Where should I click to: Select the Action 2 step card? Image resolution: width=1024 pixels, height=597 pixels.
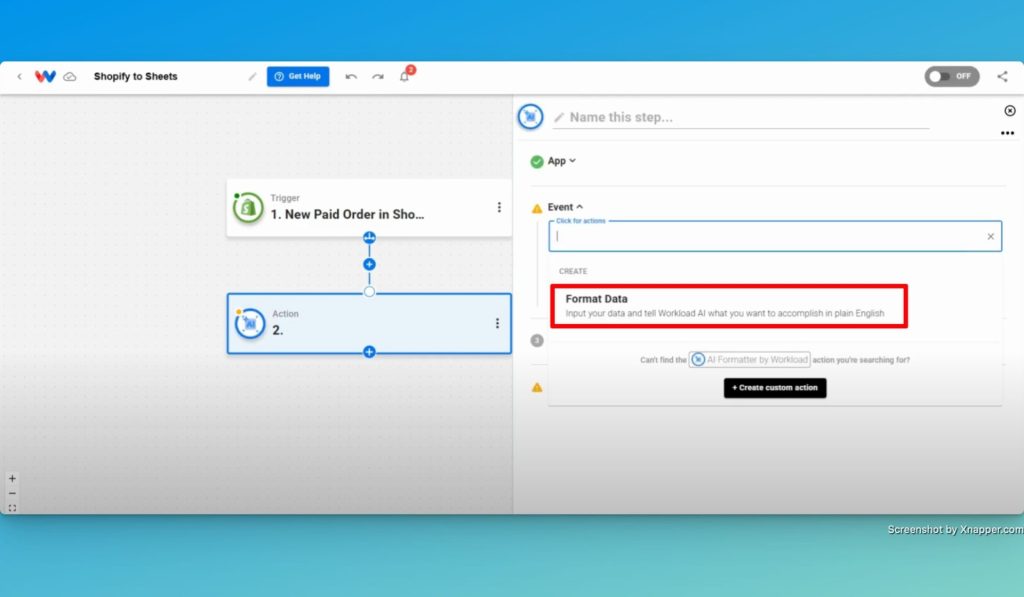click(369, 323)
